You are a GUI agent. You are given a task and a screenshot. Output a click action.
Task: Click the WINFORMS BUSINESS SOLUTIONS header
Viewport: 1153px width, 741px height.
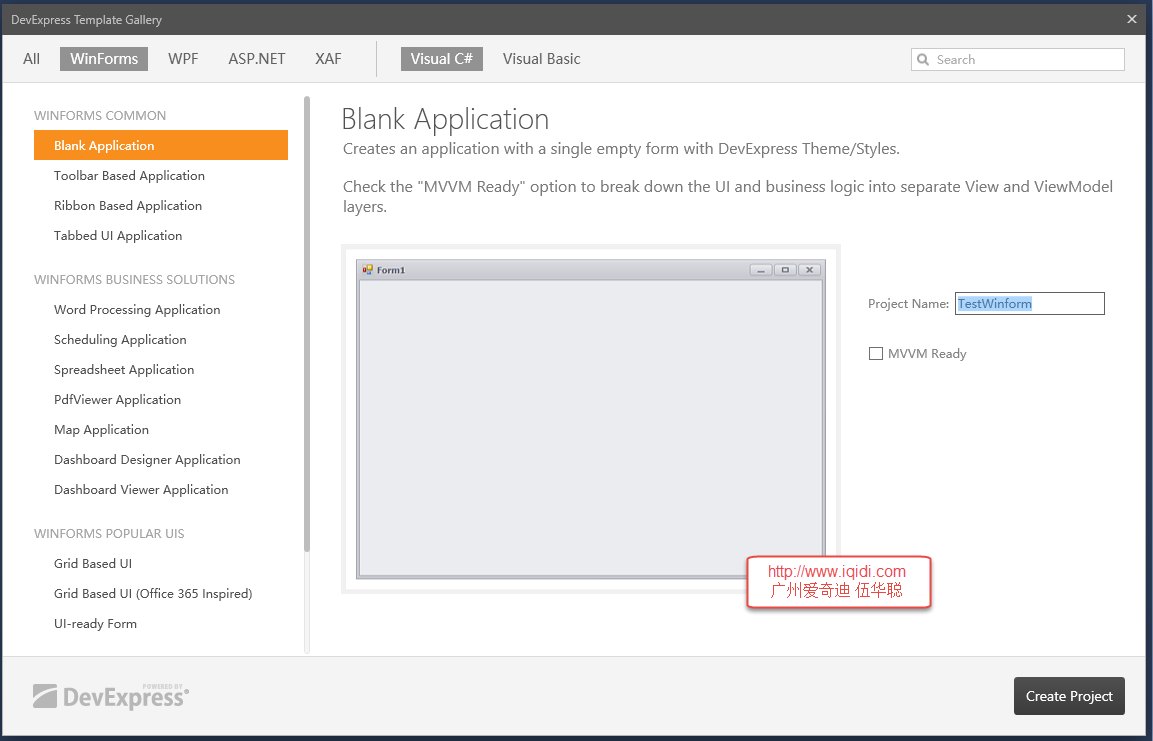135,279
